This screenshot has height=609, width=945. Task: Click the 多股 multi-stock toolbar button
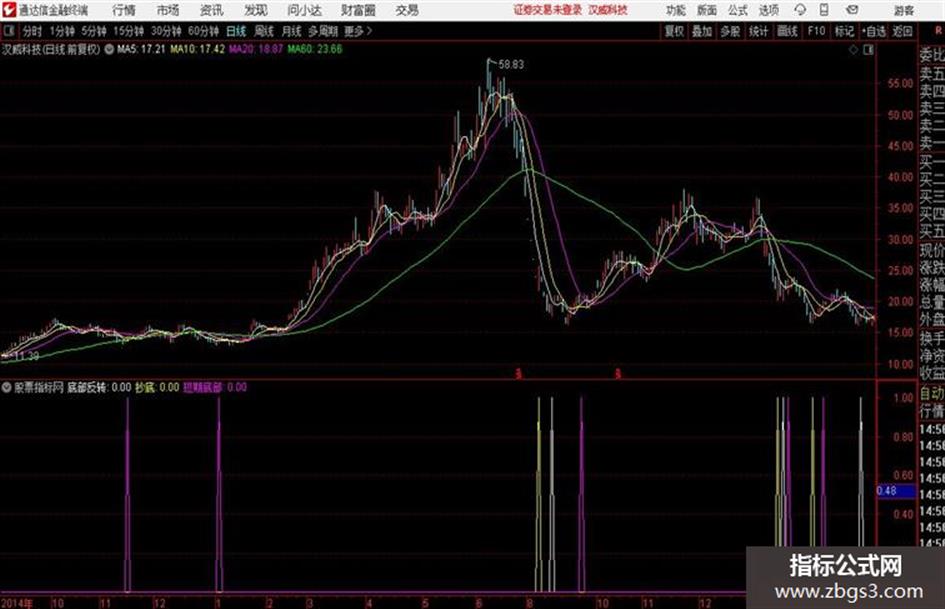tap(730, 31)
